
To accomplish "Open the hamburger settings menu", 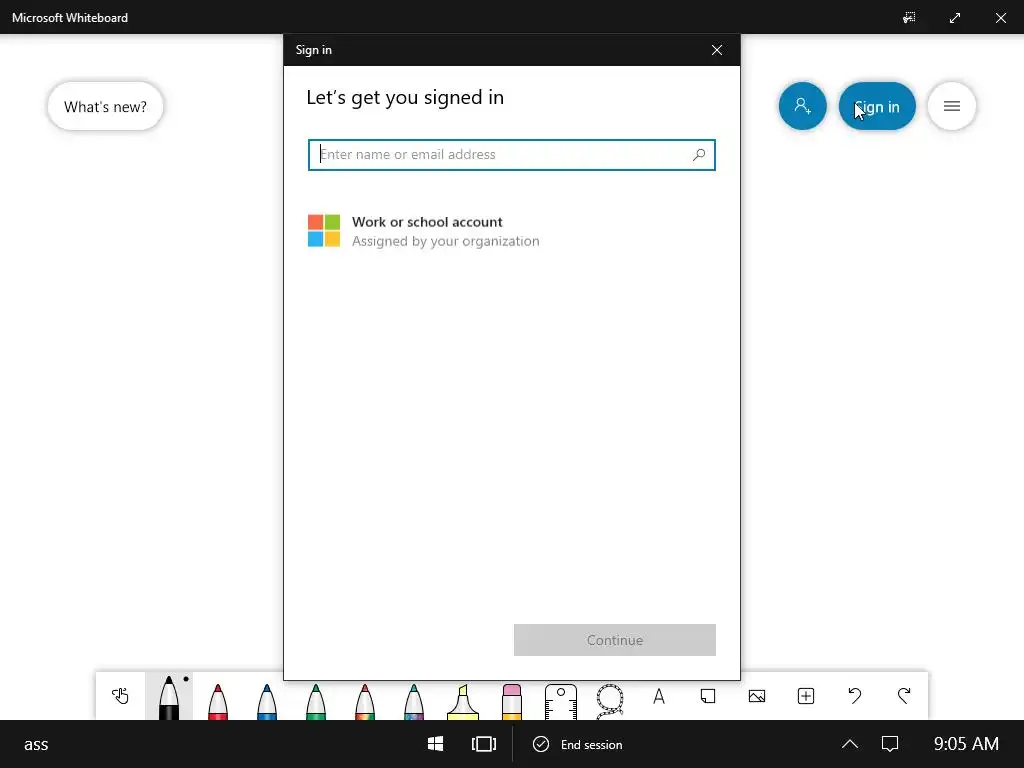I will pyautogui.click(x=952, y=106).
